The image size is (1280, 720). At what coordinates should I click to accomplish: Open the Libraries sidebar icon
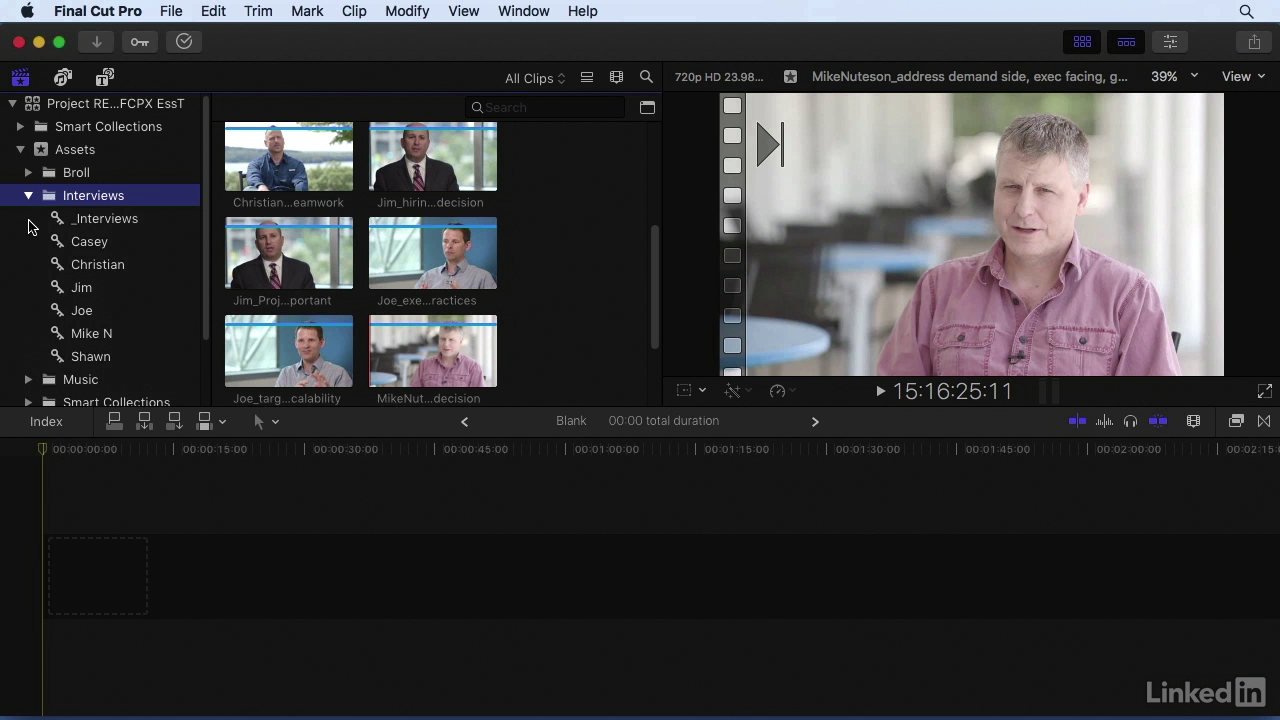pos(20,77)
